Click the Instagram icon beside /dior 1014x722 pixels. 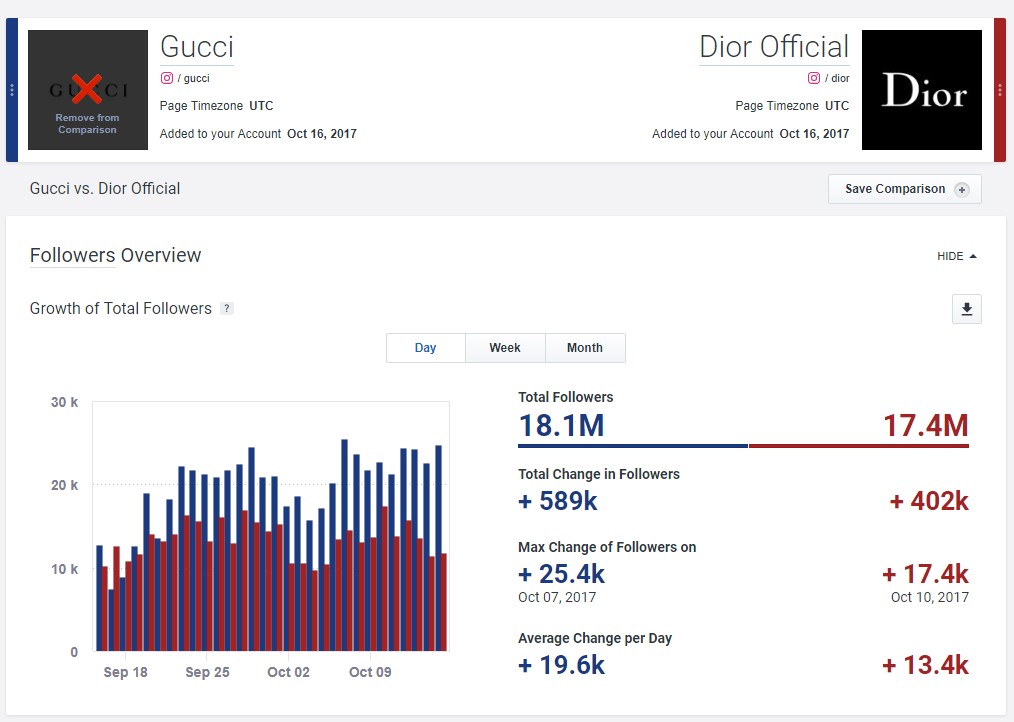814,78
